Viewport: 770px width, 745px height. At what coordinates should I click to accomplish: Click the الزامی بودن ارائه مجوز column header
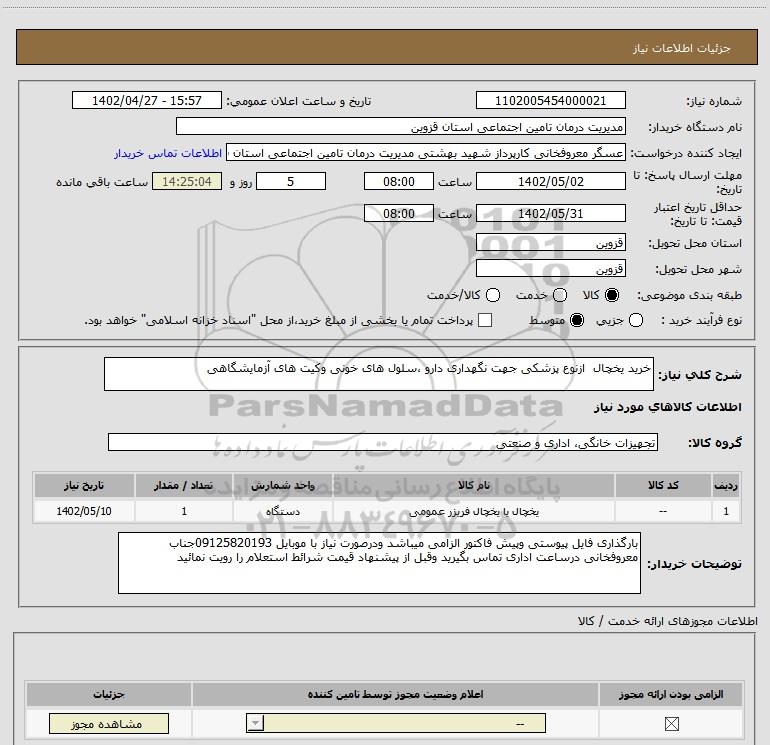coord(671,694)
